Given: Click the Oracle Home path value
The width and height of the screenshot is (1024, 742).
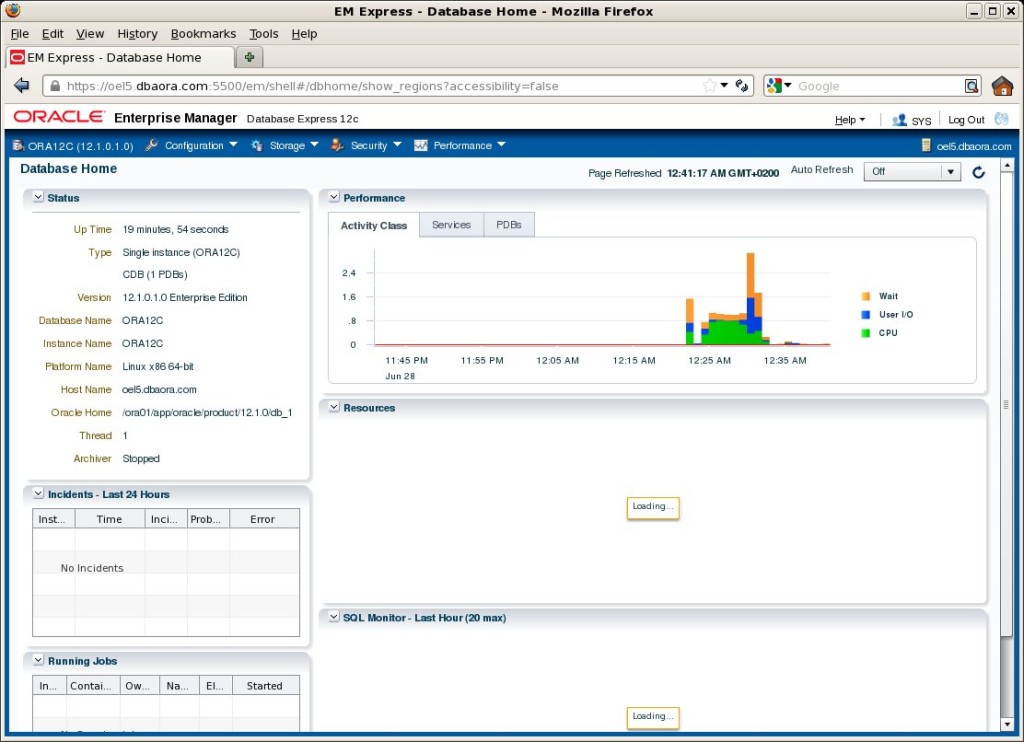Looking at the screenshot, I should click(x=207, y=412).
